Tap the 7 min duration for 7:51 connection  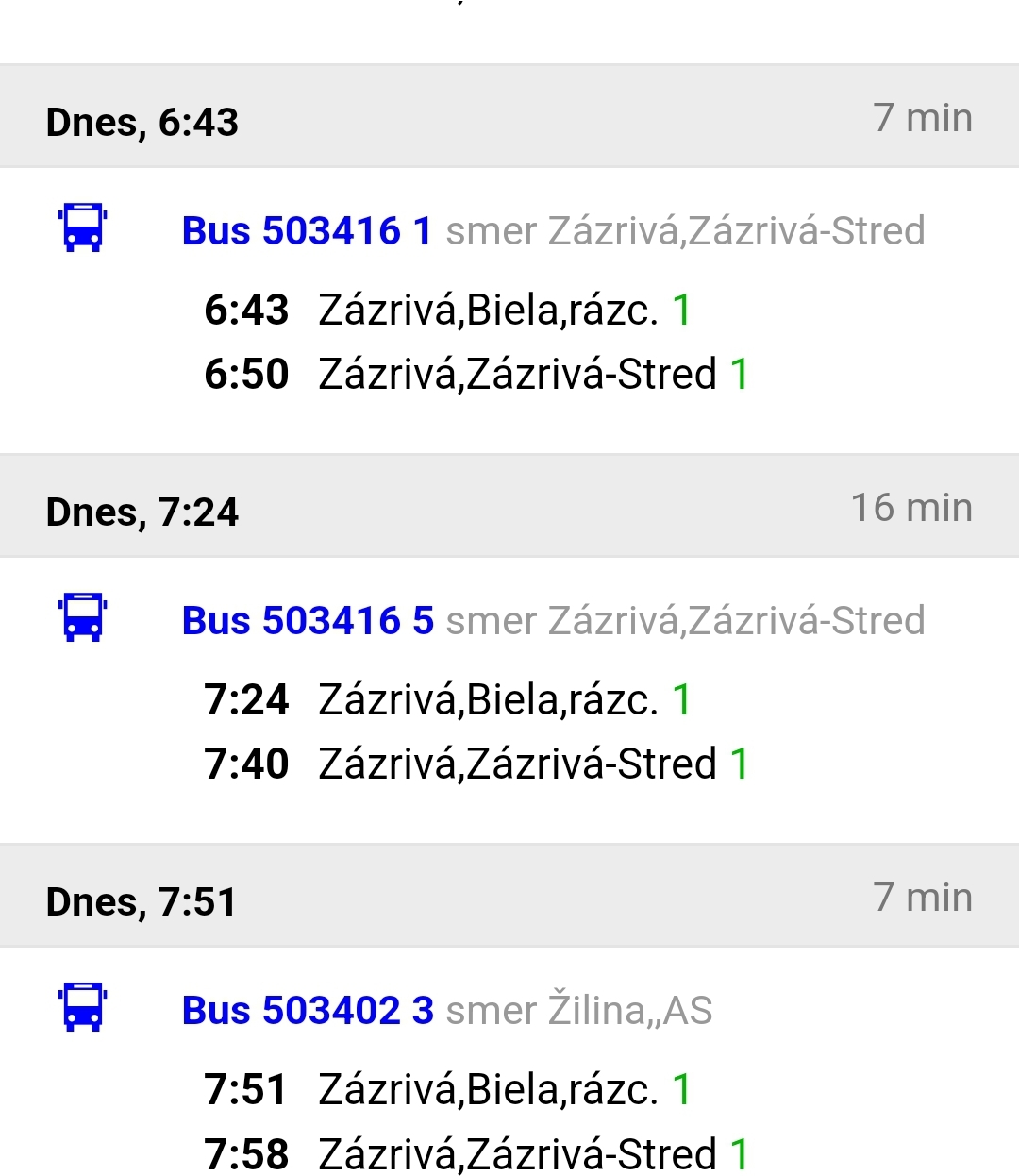click(x=922, y=898)
